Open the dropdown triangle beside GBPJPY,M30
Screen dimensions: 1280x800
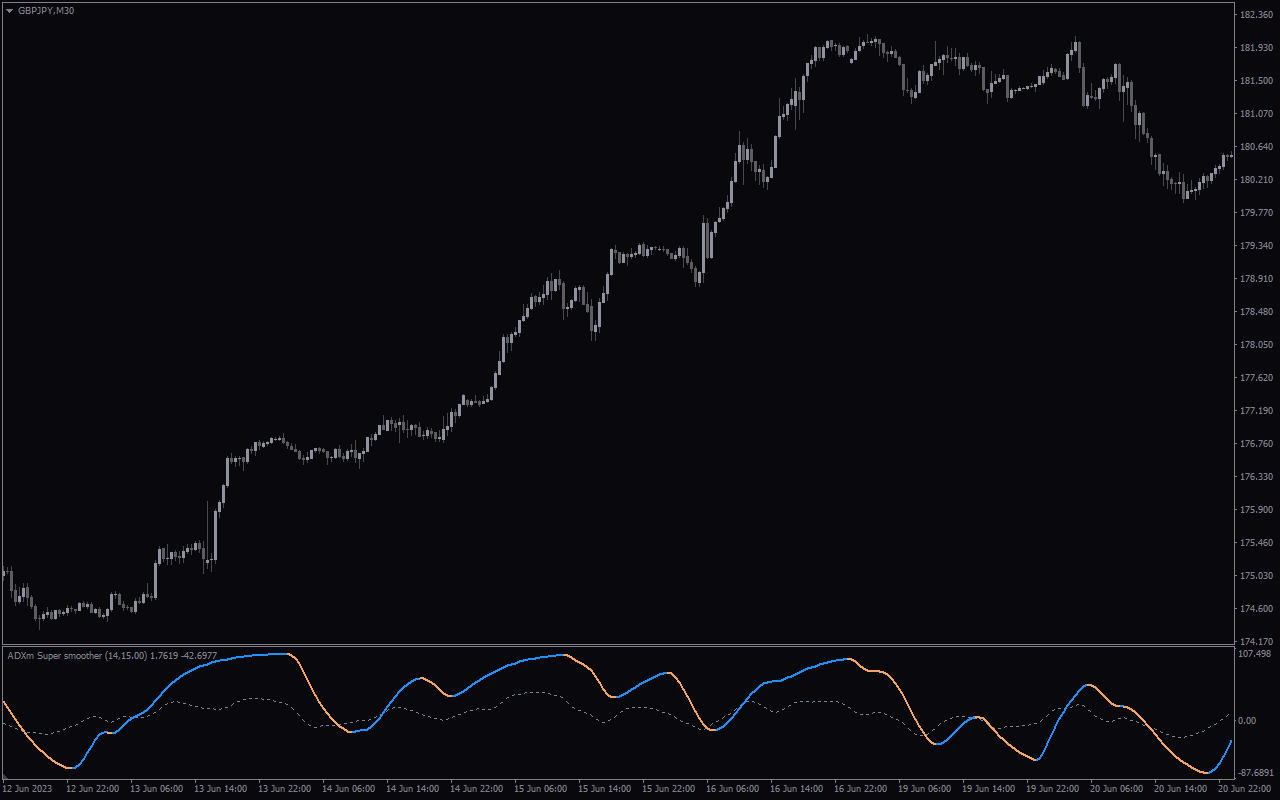click(10, 10)
